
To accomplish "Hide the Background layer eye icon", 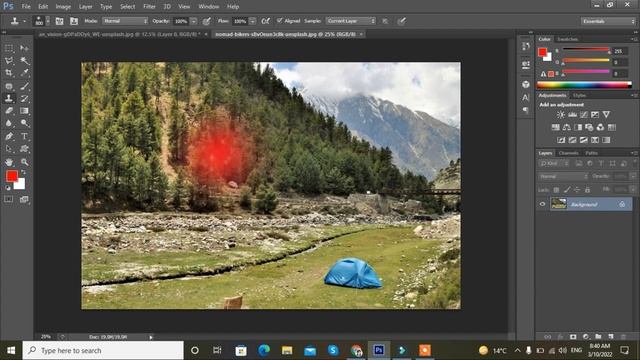I will (x=542, y=204).
